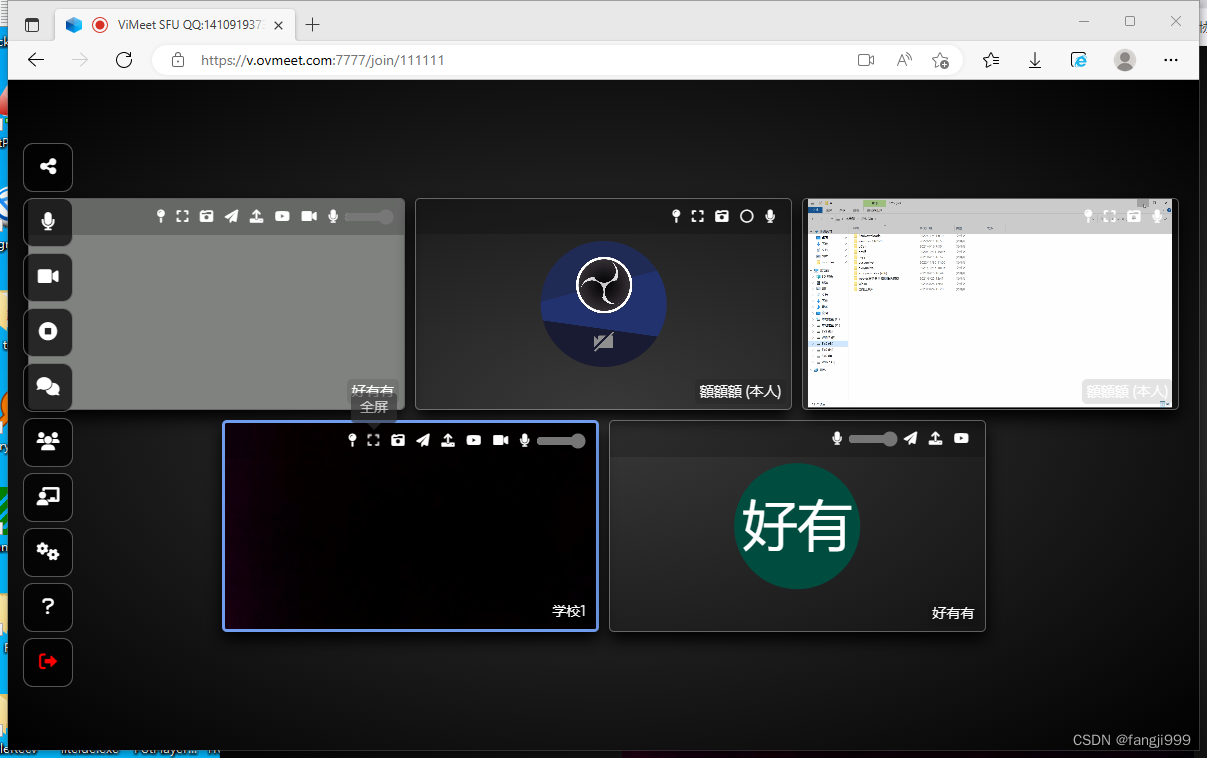Show the participants list

point(47,442)
